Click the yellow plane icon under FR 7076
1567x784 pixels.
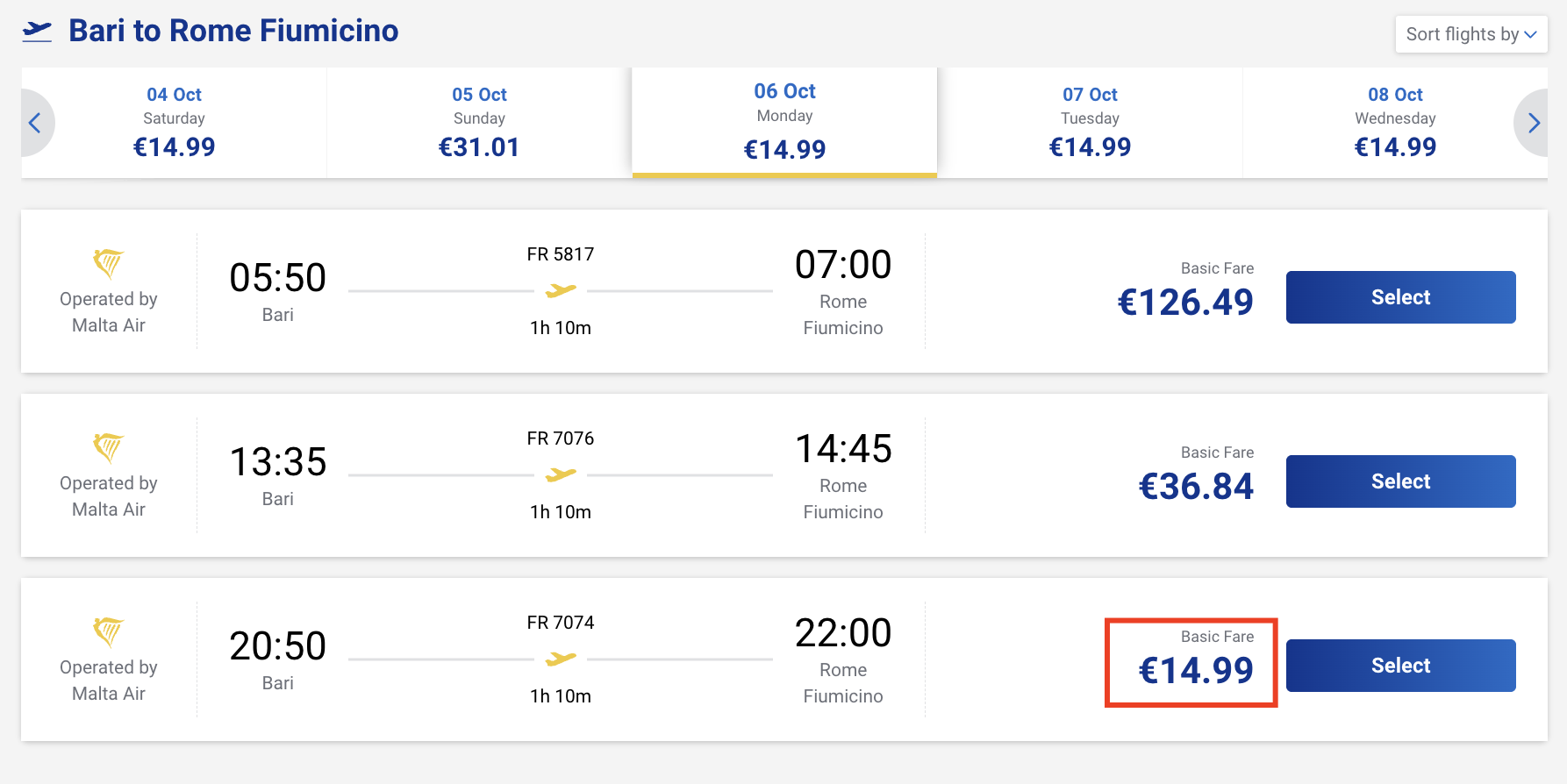(x=561, y=474)
